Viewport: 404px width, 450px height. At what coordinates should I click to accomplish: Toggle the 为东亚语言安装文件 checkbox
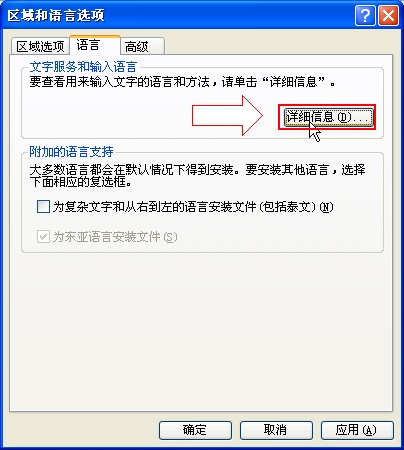coord(43,237)
